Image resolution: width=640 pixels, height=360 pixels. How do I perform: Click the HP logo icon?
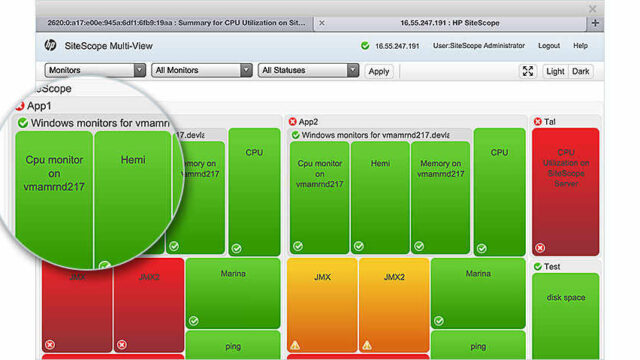50,45
